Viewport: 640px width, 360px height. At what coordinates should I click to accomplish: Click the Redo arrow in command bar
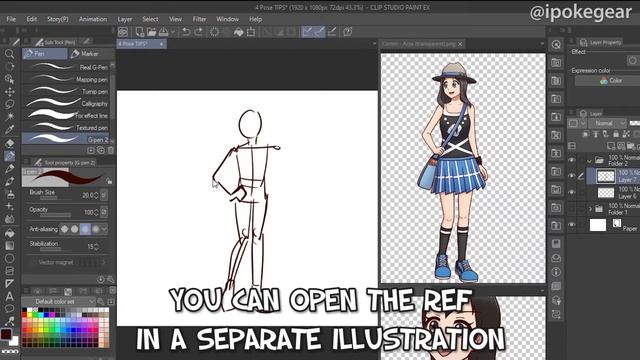[x=199, y=32]
